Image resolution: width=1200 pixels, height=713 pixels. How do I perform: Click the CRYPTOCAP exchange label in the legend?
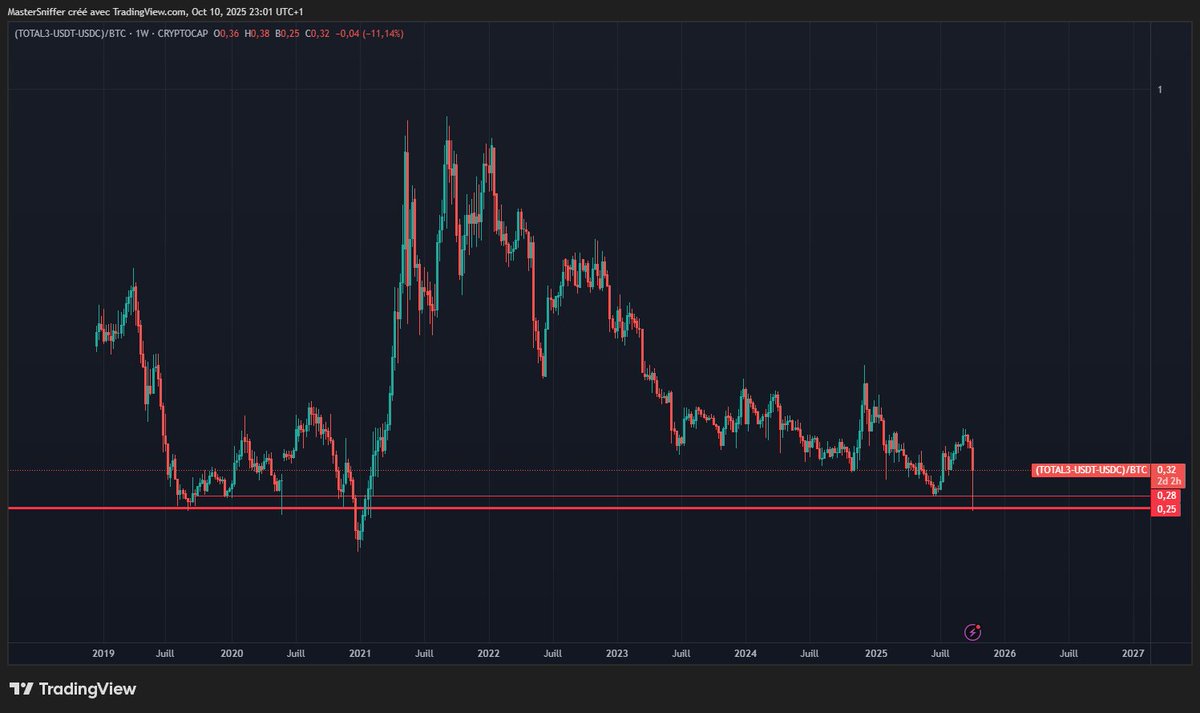point(181,33)
